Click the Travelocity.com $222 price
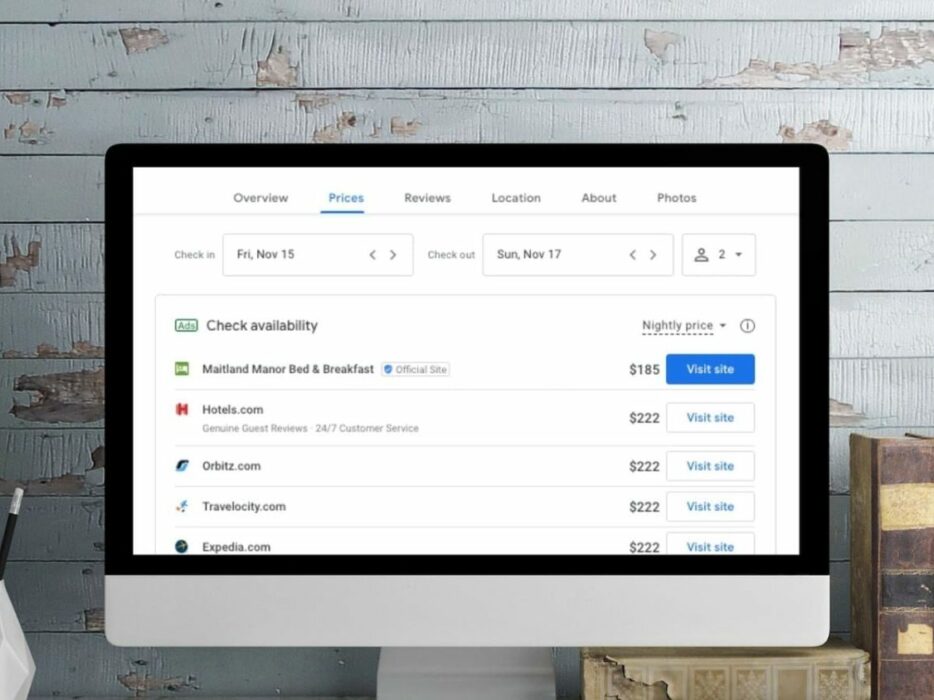 (644, 507)
